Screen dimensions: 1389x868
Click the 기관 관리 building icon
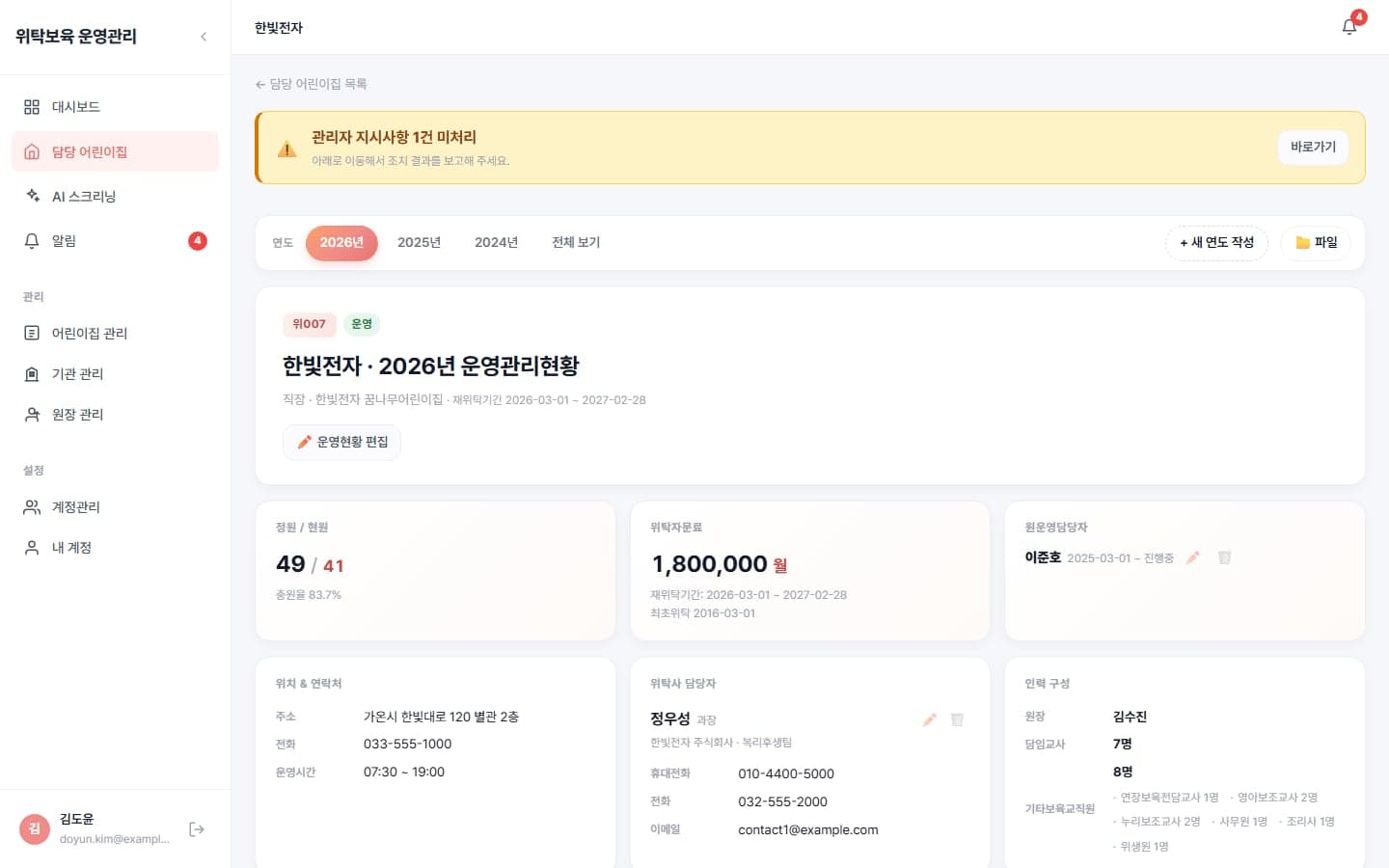[x=32, y=373]
